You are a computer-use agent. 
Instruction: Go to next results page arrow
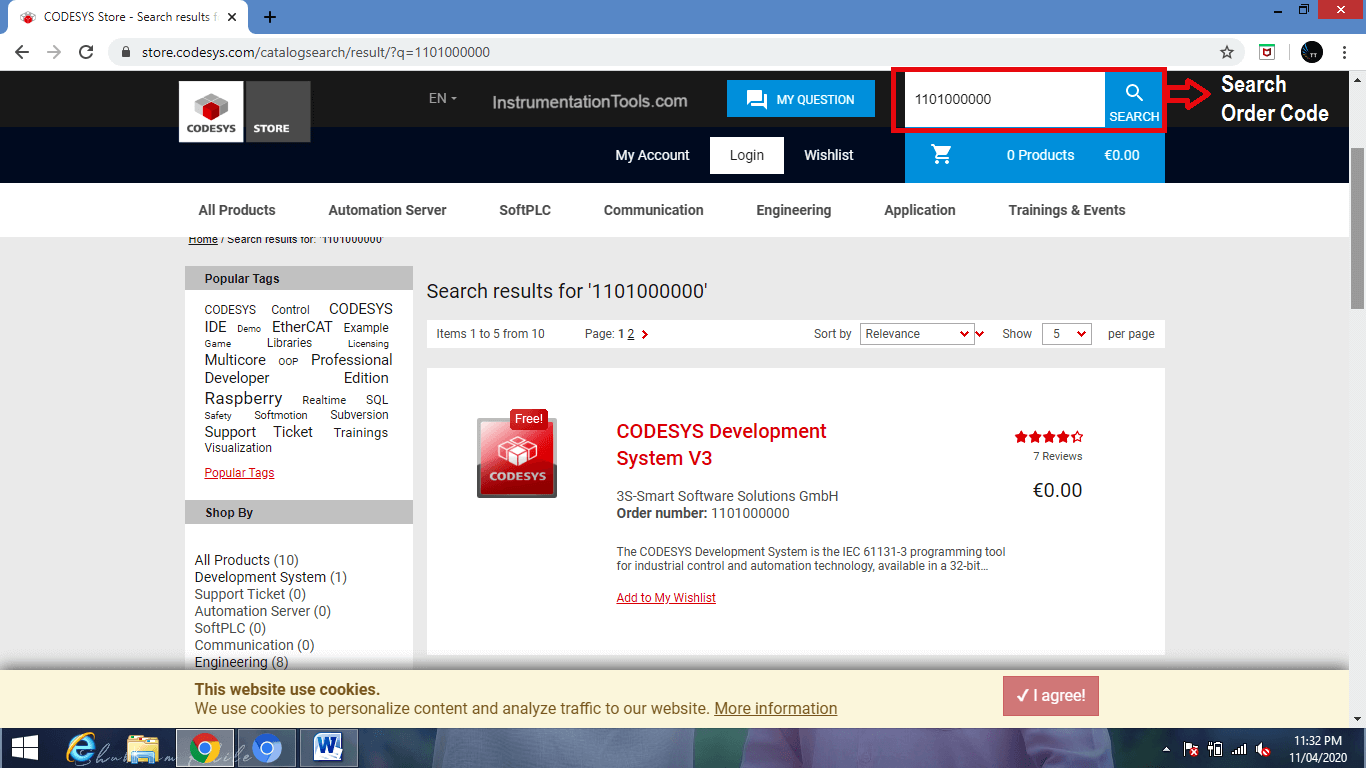coord(645,334)
